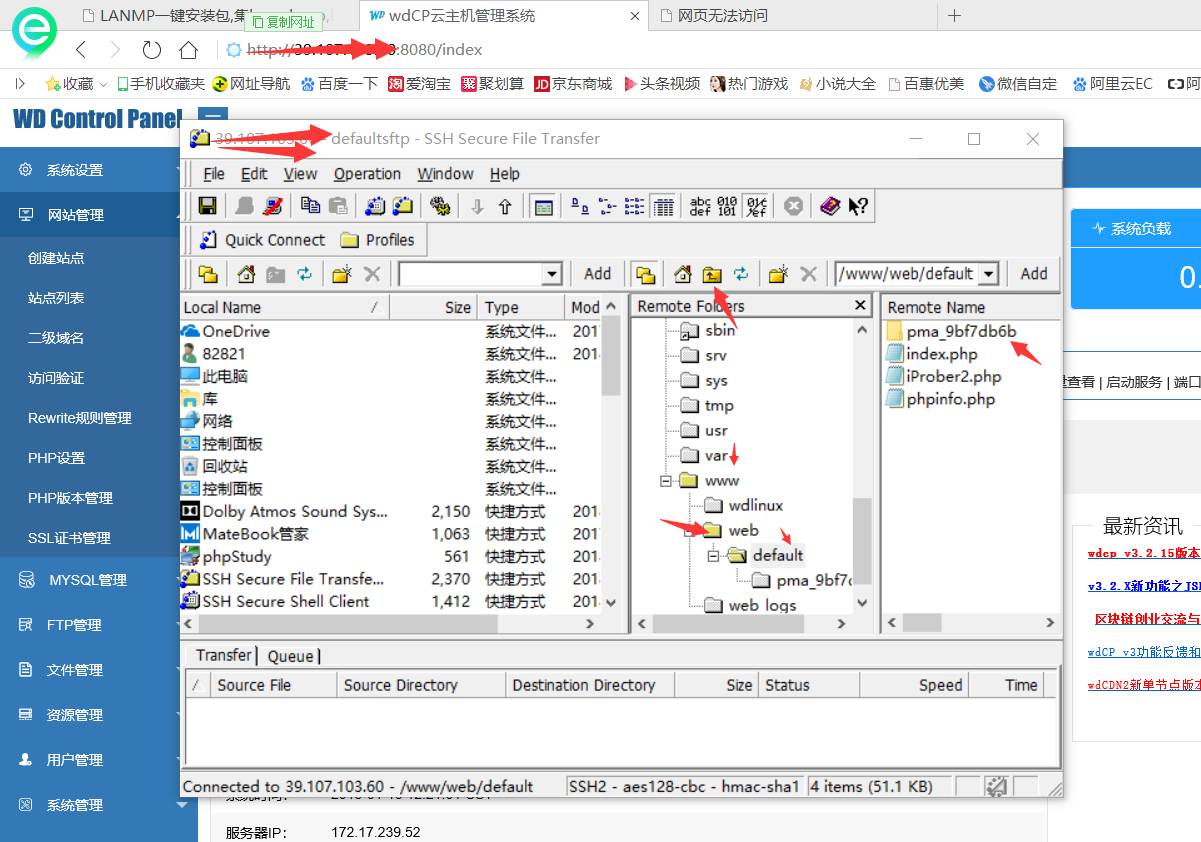Viewport: 1201px width, 842px height.
Task: Click the Upload arrow toolbar icon
Action: coord(505,206)
